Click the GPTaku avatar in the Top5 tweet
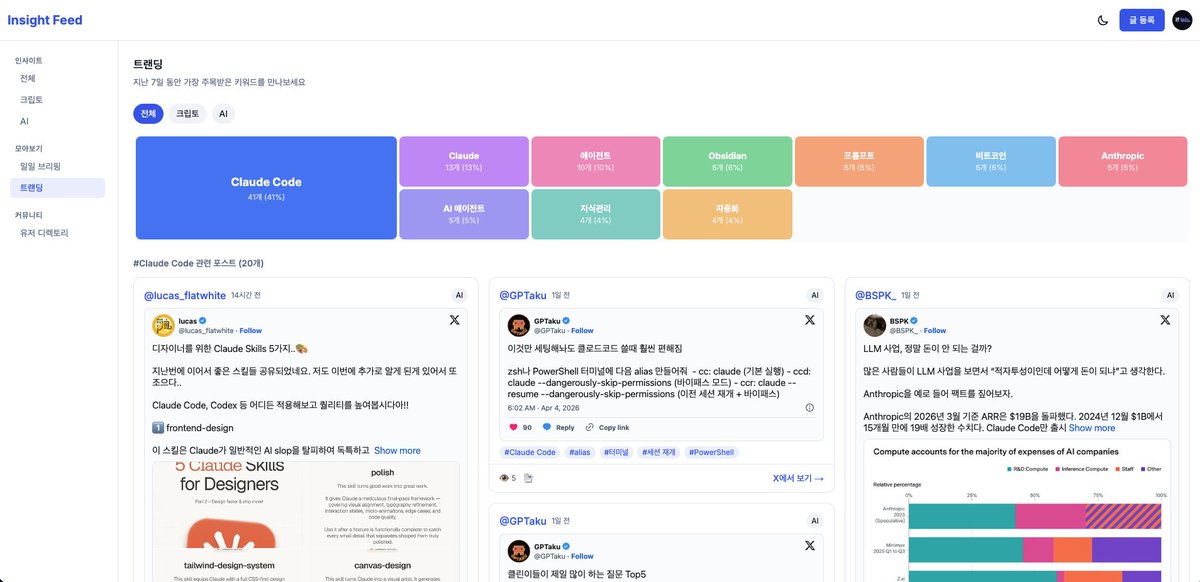 pyautogui.click(x=519, y=550)
